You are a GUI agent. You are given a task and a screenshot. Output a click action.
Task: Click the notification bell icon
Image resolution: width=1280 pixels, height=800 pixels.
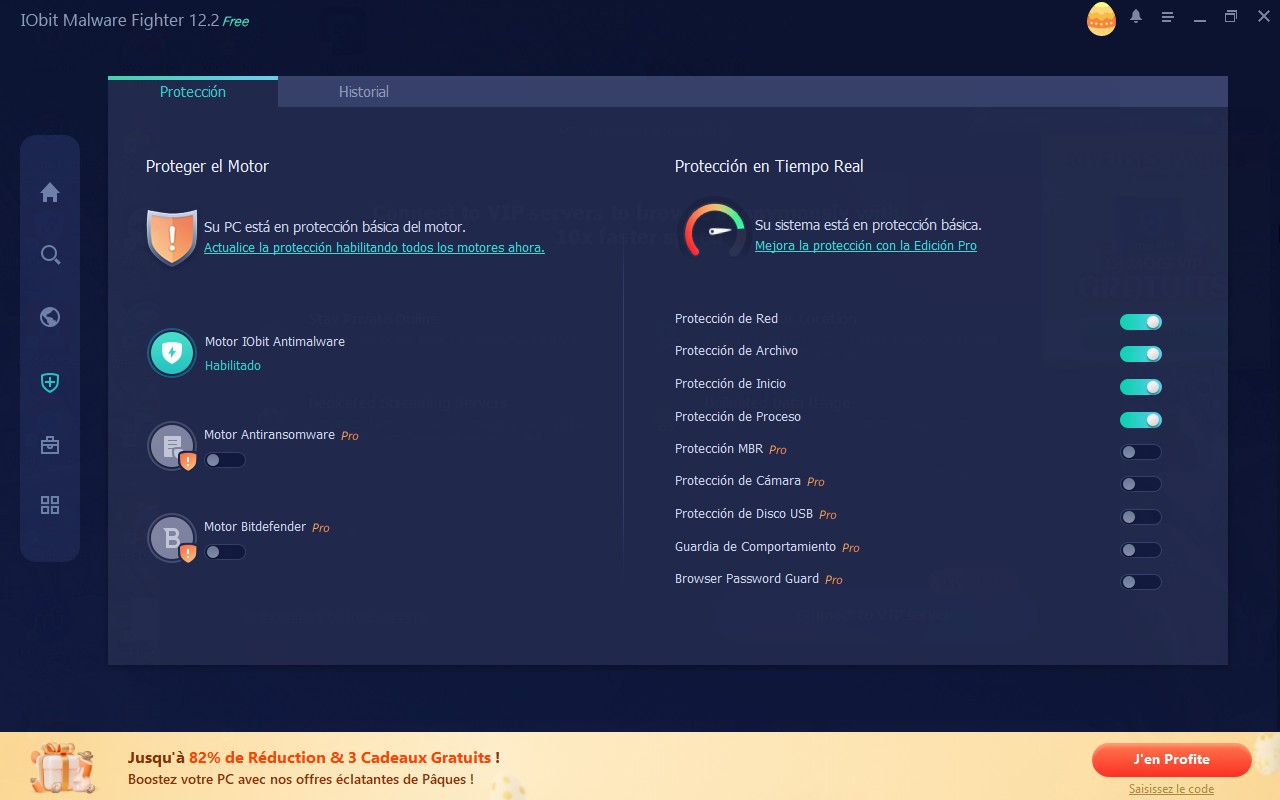click(1136, 17)
